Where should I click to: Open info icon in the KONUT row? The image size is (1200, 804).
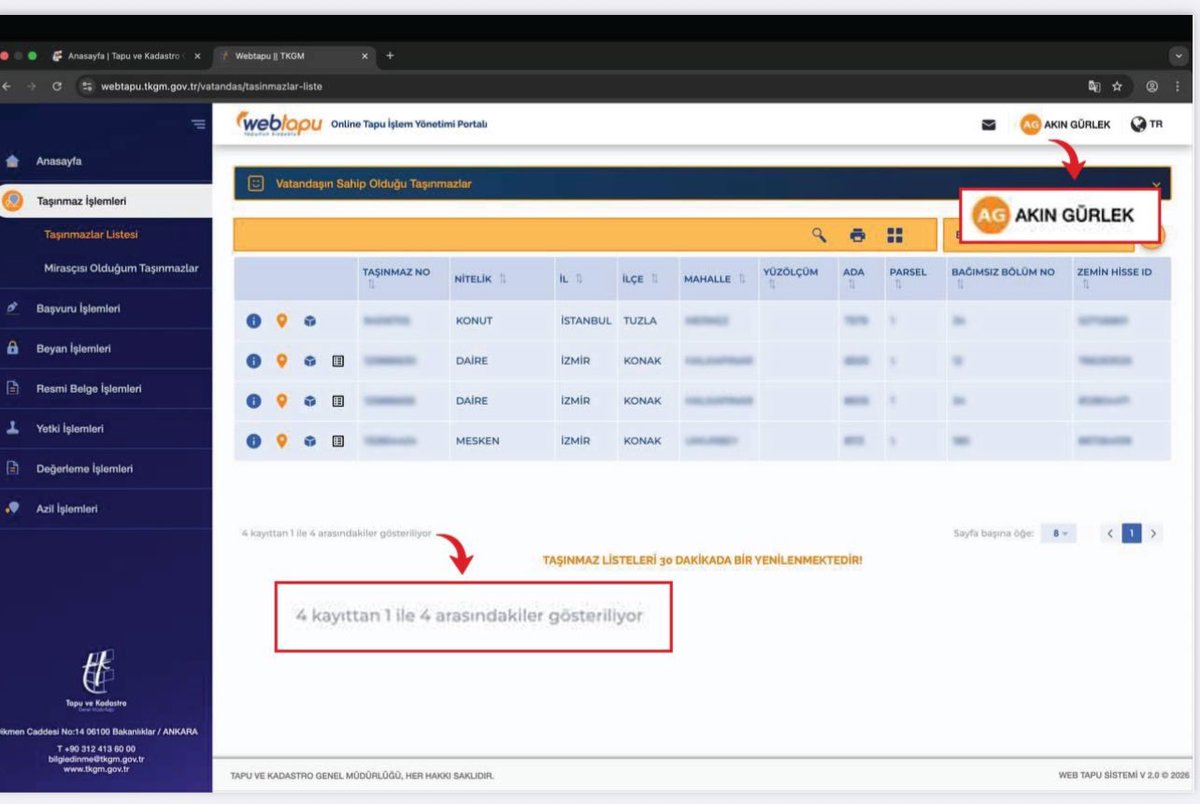(254, 321)
